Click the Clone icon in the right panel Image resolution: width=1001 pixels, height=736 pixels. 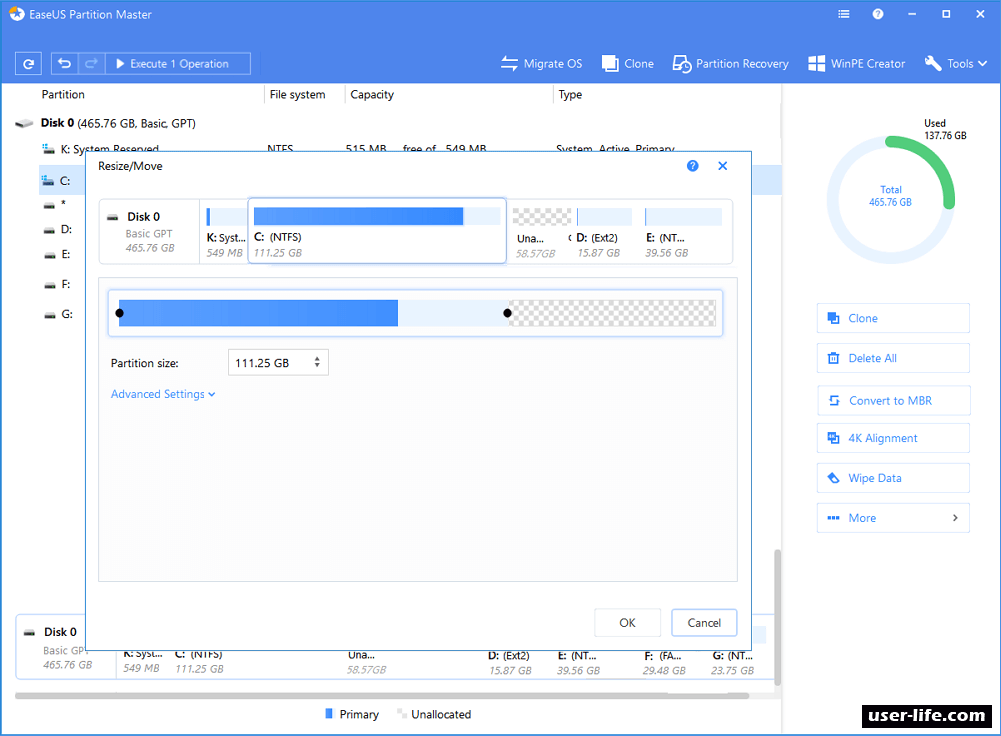pyautogui.click(x=833, y=318)
